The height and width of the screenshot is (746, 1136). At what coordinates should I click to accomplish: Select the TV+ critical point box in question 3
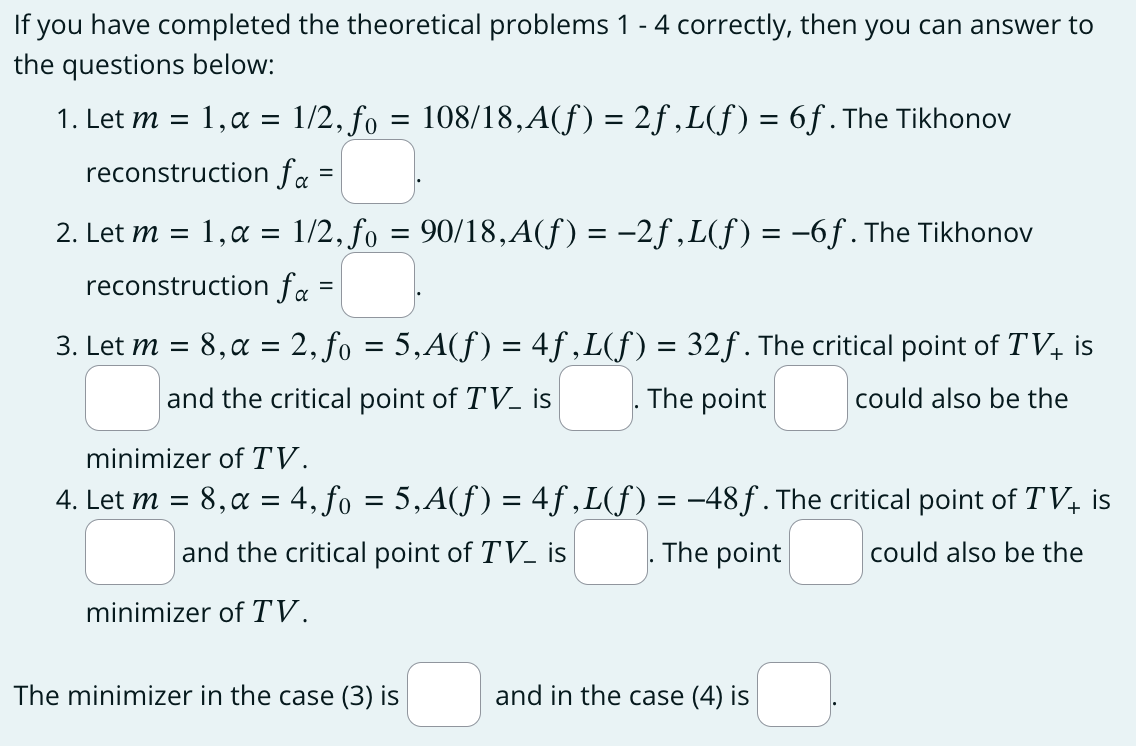121,397
